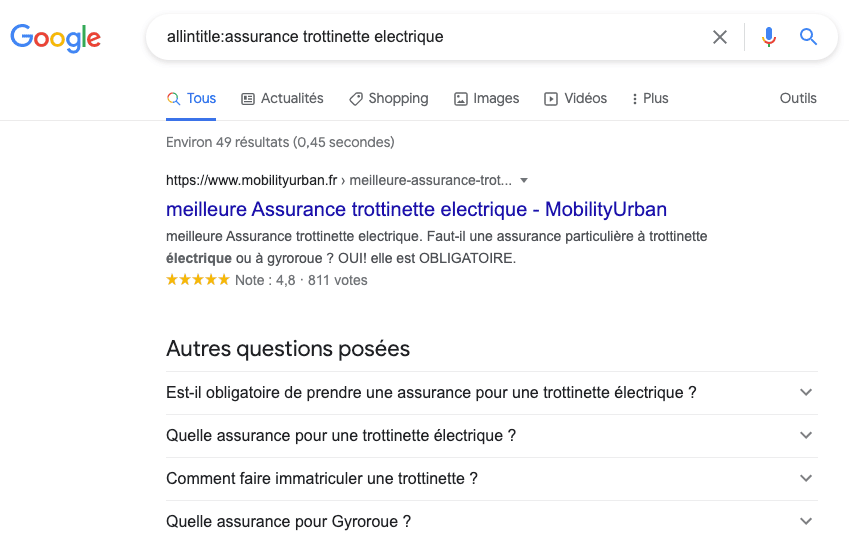This screenshot has width=849, height=542.
Task: Go to the Vidéos tab
Action: pyautogui.click(x=575, y=98)
